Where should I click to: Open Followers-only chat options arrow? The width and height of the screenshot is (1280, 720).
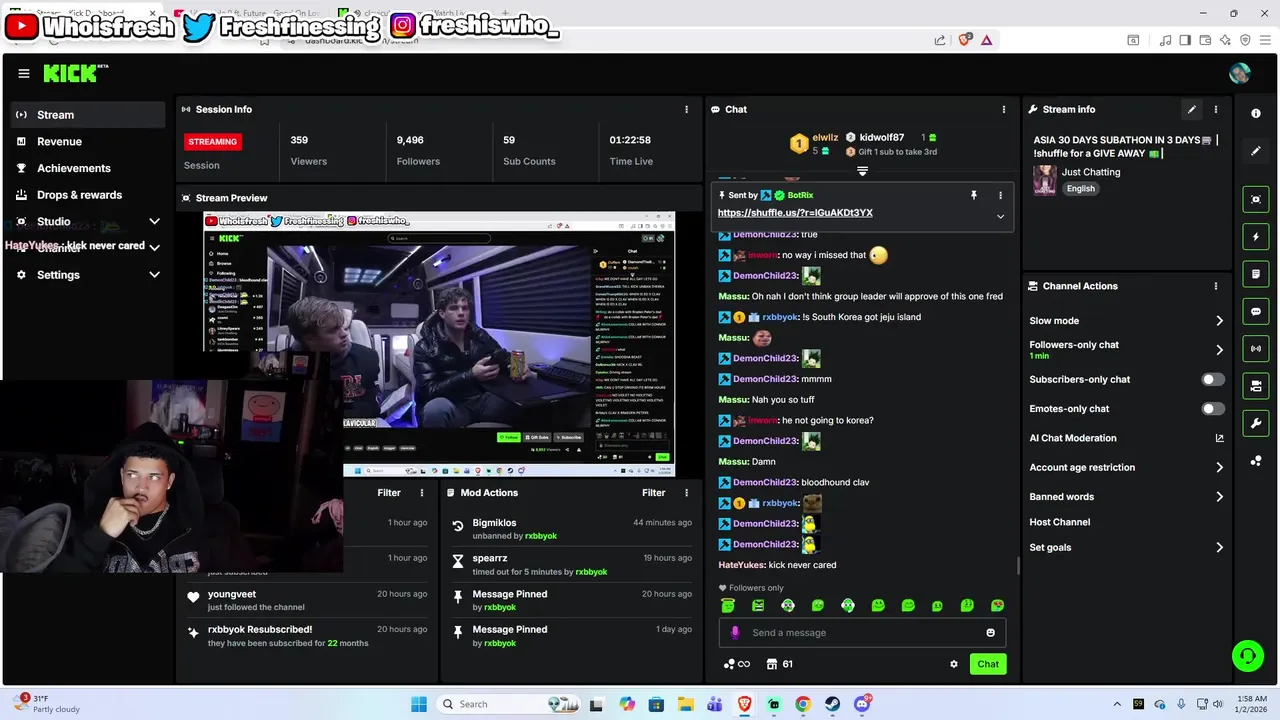1219,350
